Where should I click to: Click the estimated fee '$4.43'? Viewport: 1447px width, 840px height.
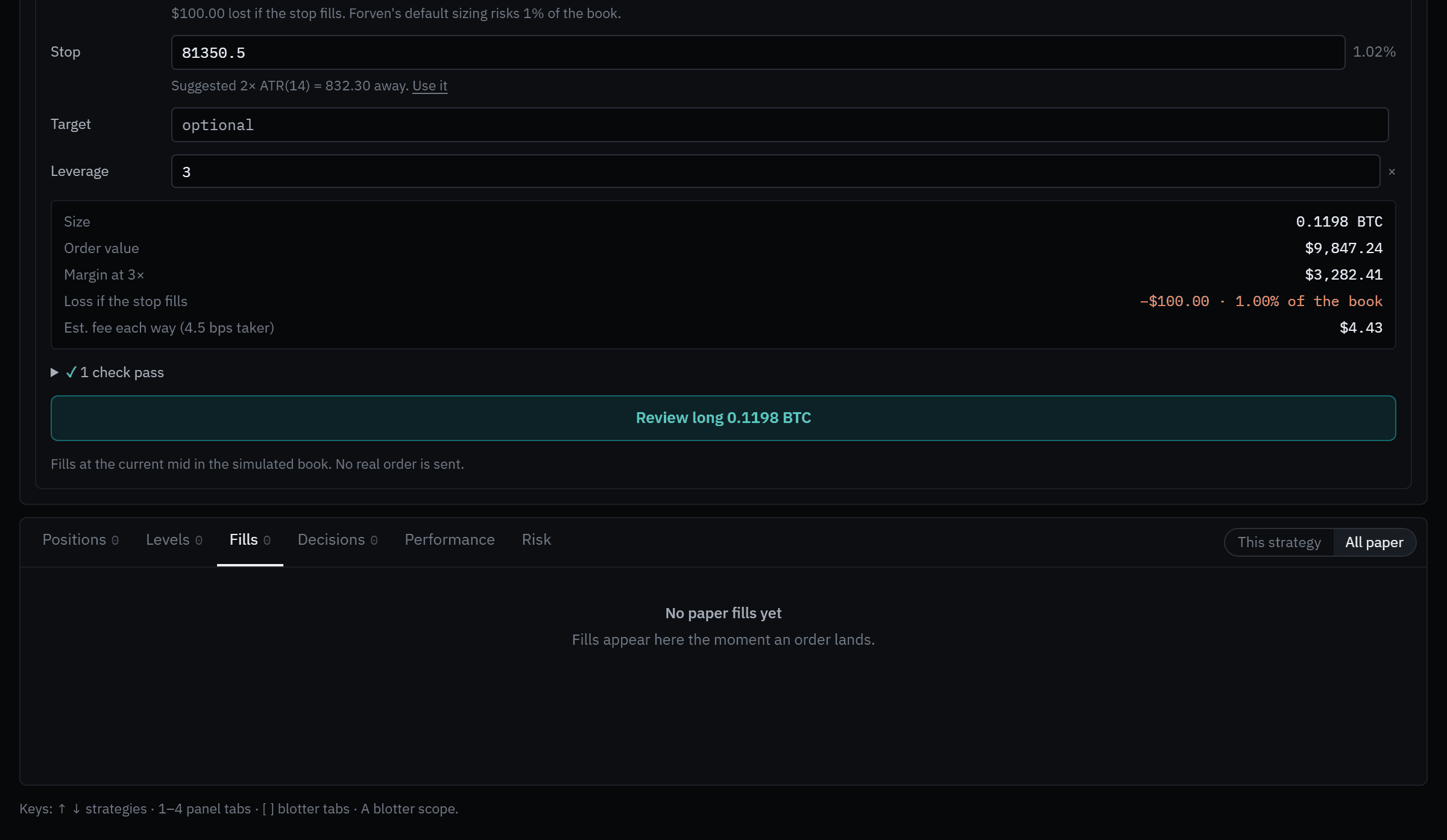click(1361, 328)
